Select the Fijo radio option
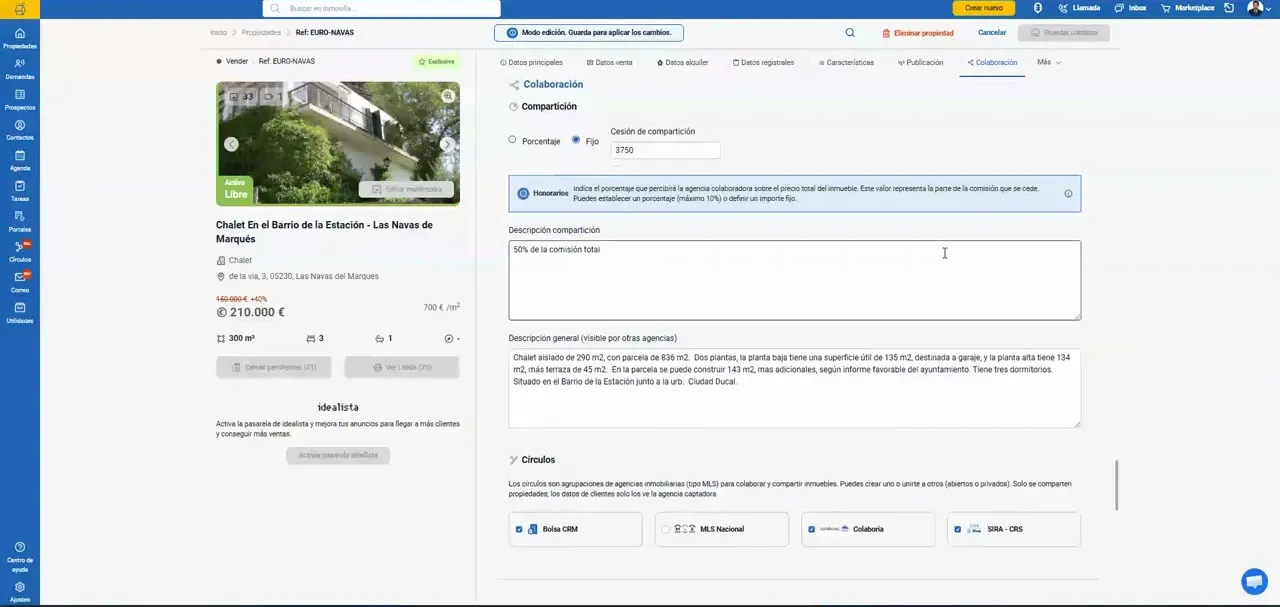The image size is (1280, 607). pos(576,140)
